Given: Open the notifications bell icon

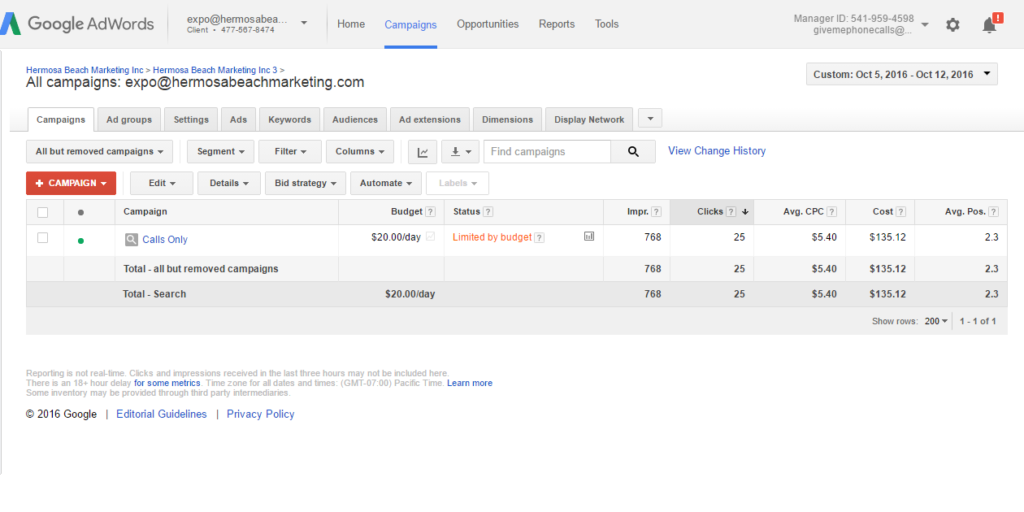Looking at the screenshot, I should click(x=990, y=25).
